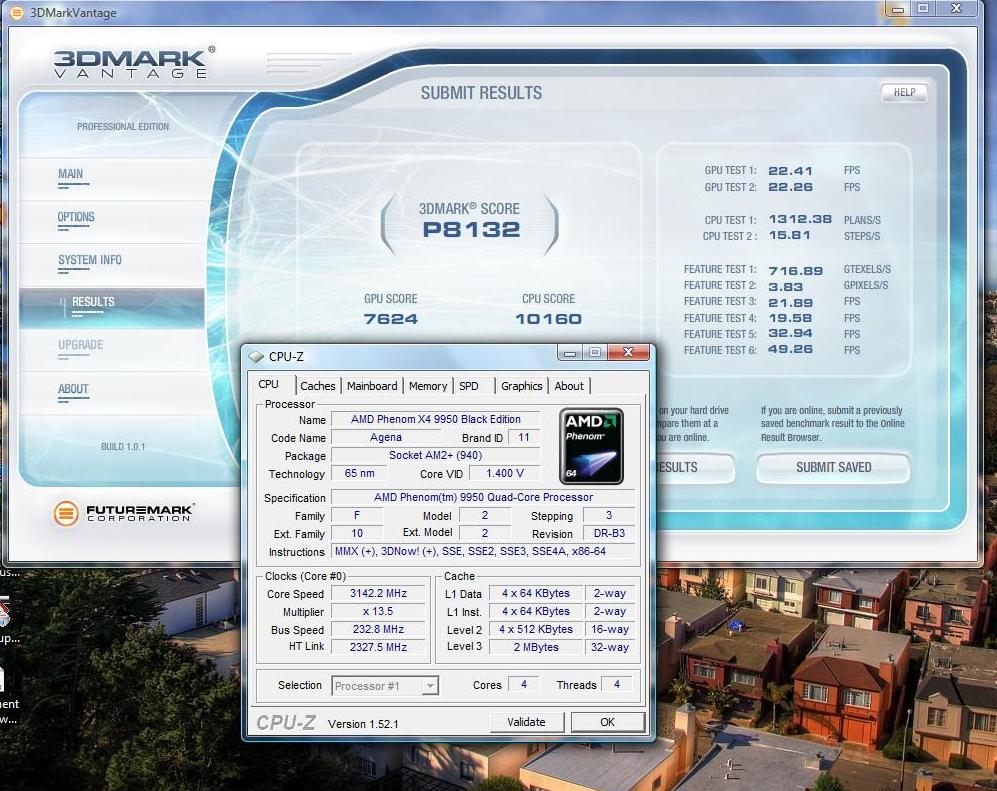
Task: Minimize the CPU-Z window
Action: click(570, 352)
